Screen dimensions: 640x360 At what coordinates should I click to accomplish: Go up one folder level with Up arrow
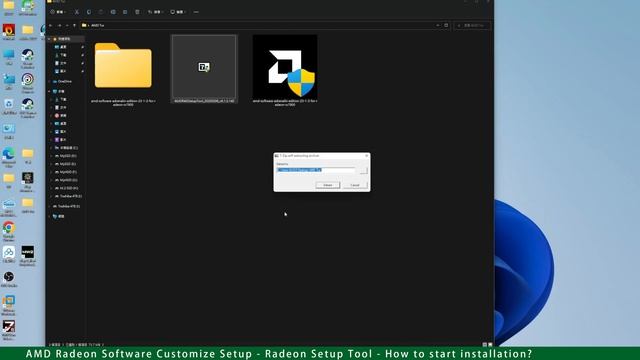pyautogui.click(x=74, y=25)
